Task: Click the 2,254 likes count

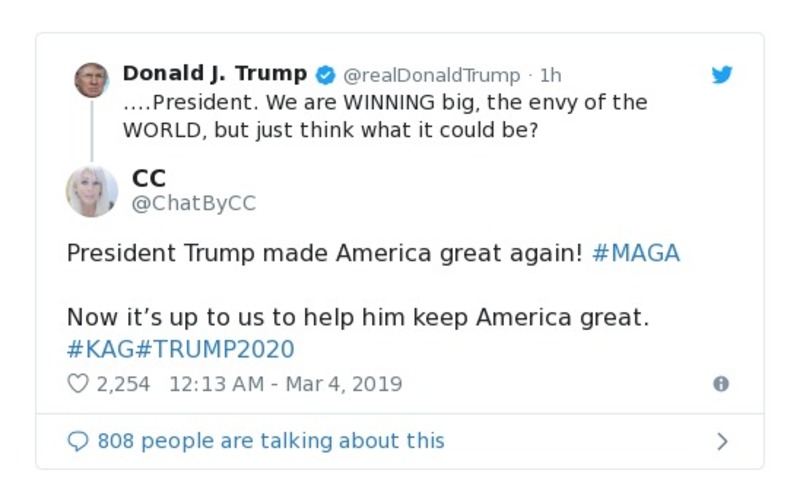Action: coord(123,384)
